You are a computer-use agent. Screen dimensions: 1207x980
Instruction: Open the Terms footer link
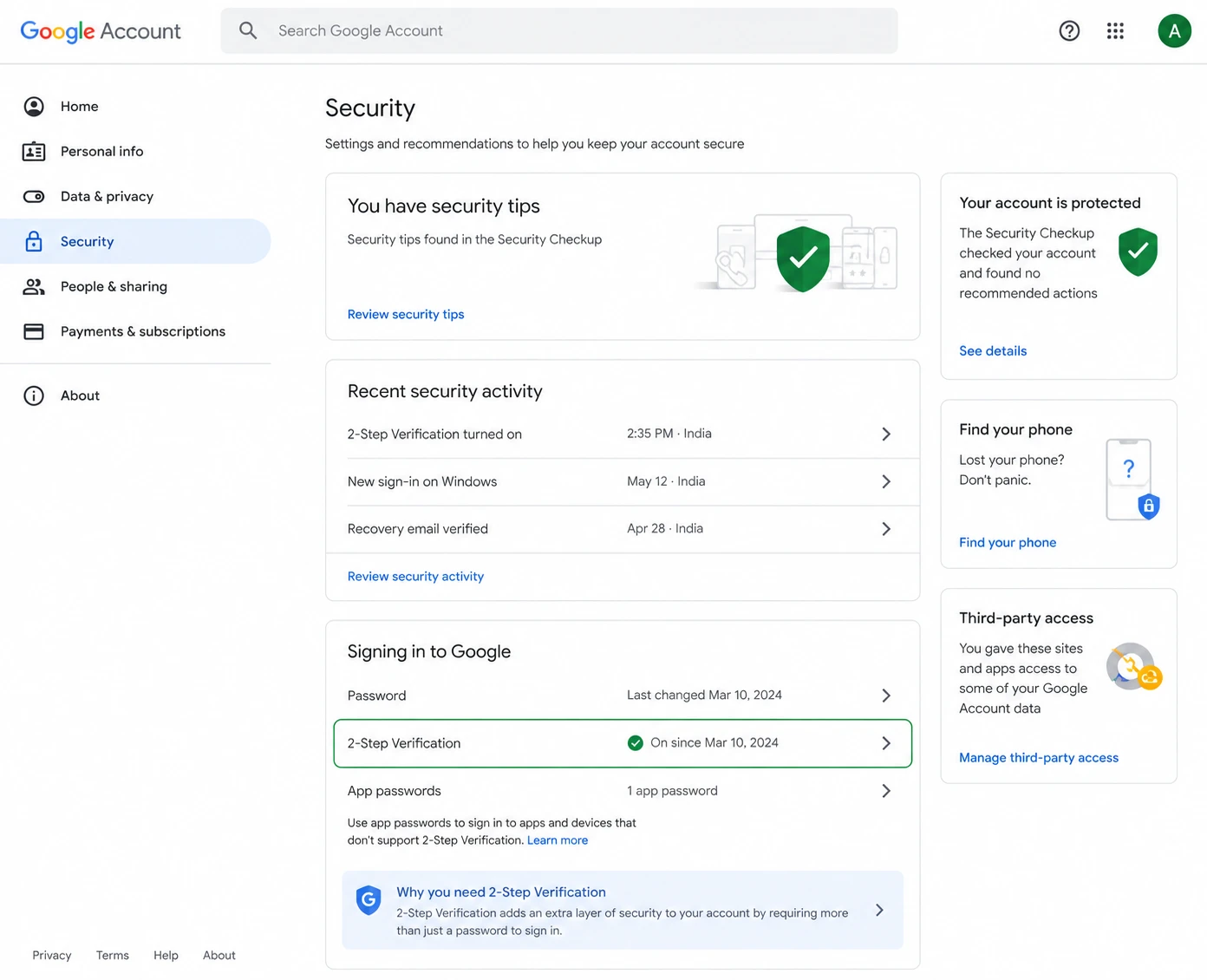pyautogui.click(x=113, y=956)
